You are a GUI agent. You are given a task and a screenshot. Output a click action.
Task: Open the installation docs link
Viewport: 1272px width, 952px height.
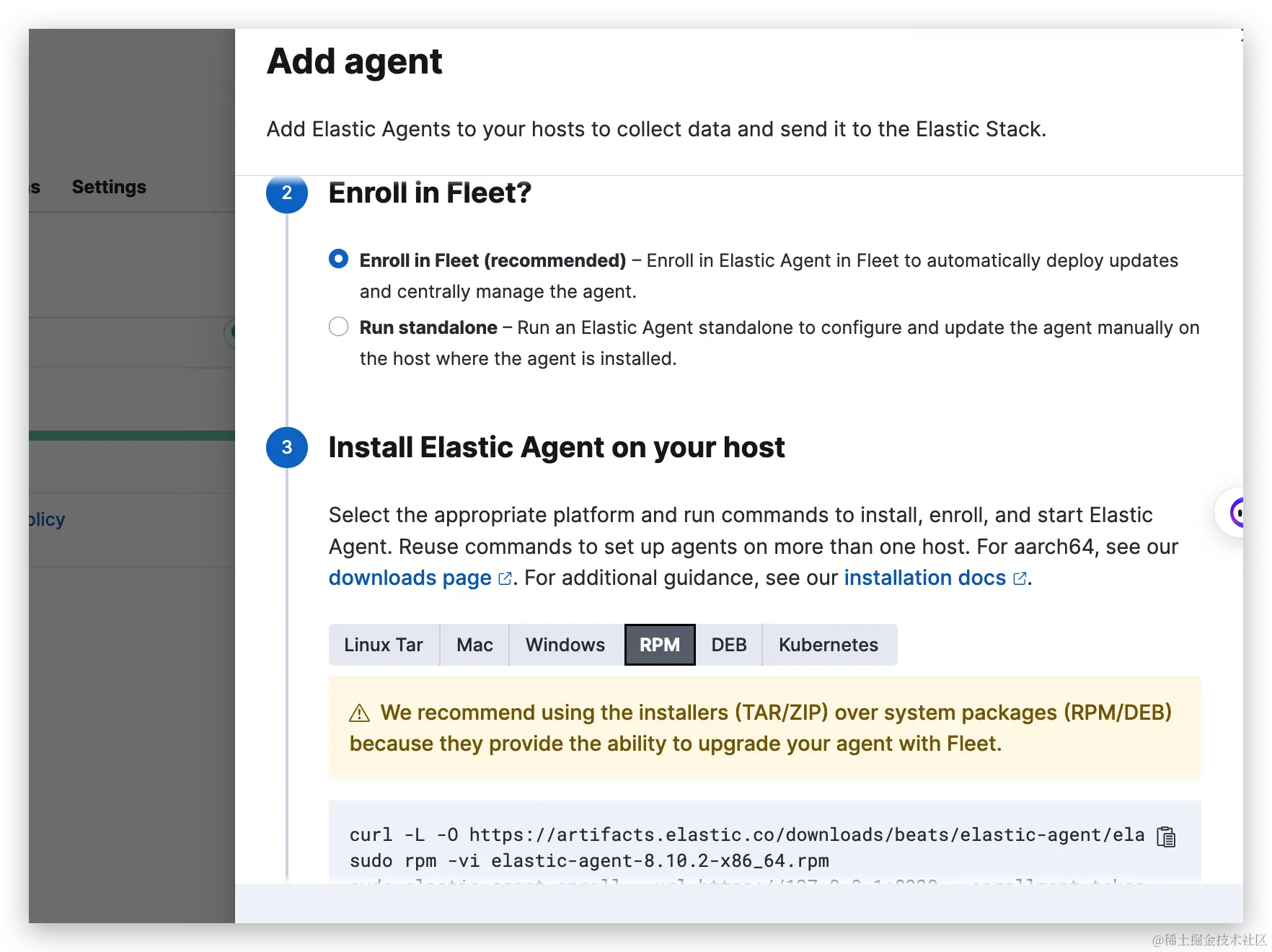[925, 578]
